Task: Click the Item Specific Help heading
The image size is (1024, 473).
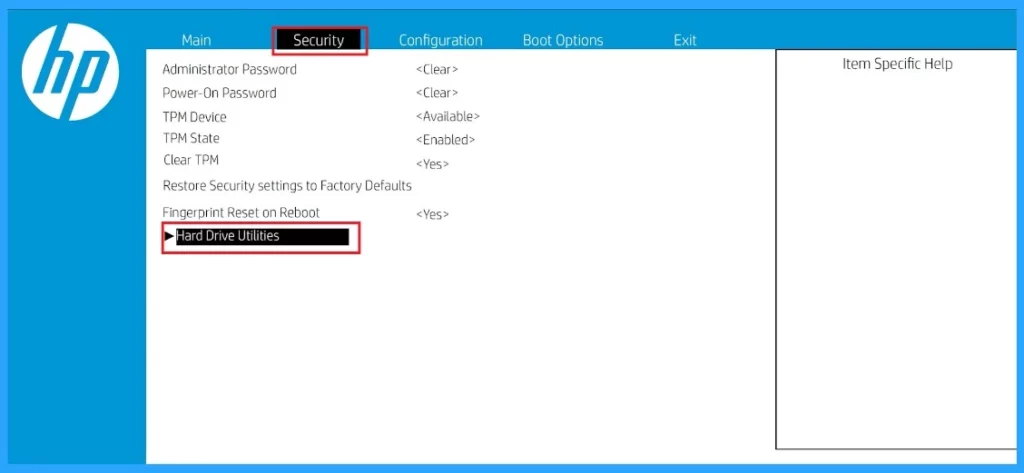Action: point(897,64)
